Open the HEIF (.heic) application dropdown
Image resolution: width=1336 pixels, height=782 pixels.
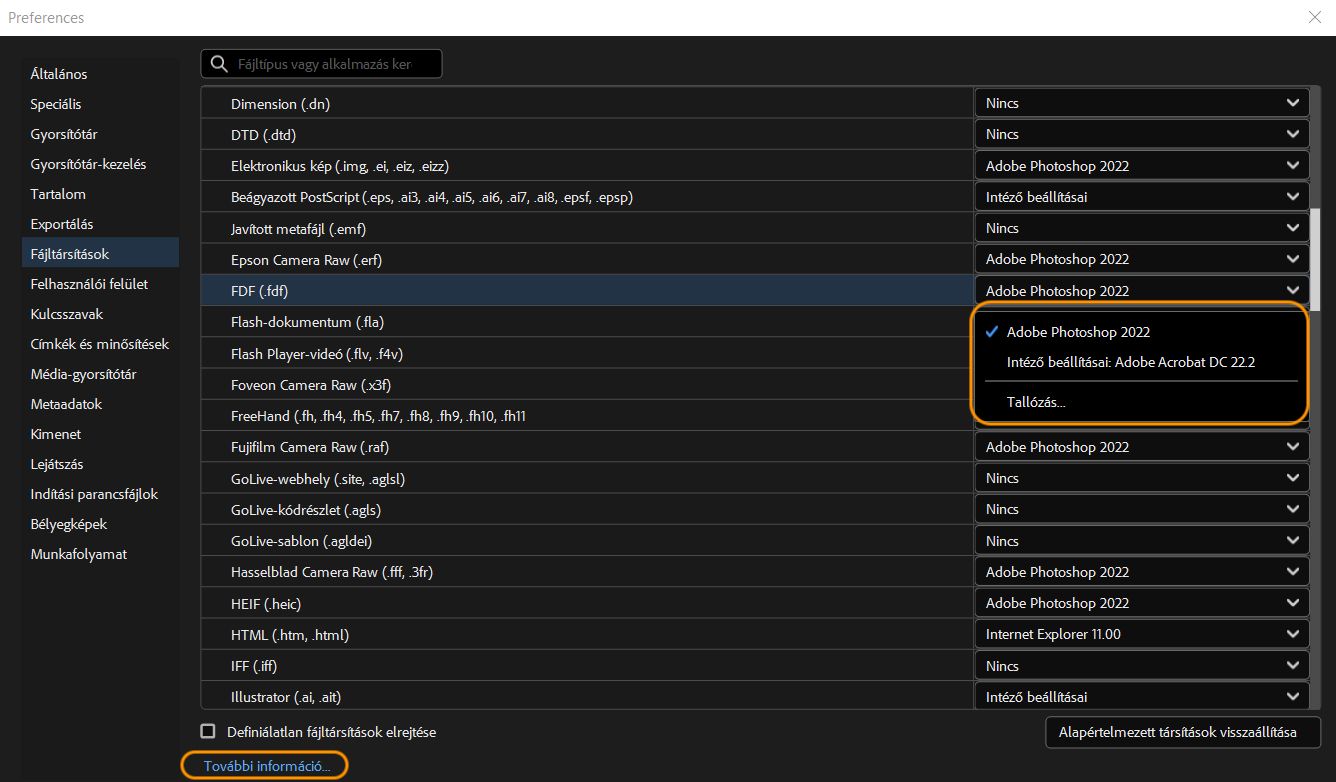coord(1142,603)
